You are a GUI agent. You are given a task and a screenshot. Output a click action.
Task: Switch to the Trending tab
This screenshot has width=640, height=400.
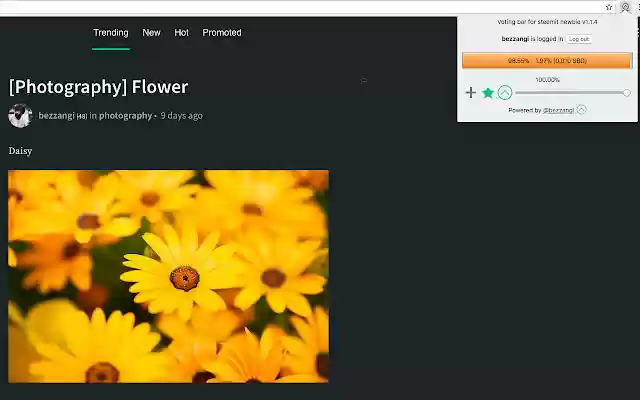click(111, 33)
